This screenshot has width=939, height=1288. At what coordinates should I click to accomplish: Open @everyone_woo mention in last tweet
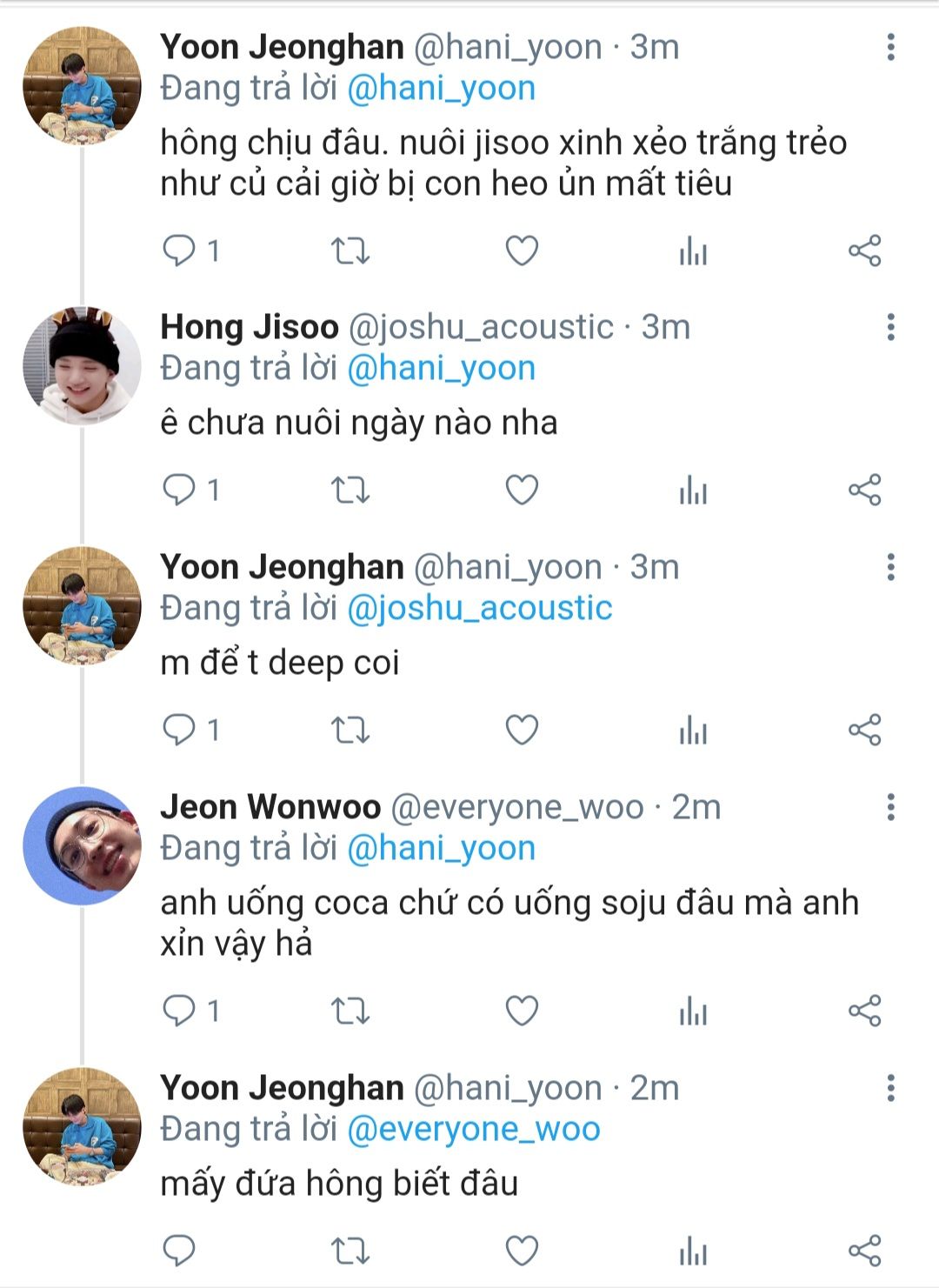click(x=473, y=1129)
